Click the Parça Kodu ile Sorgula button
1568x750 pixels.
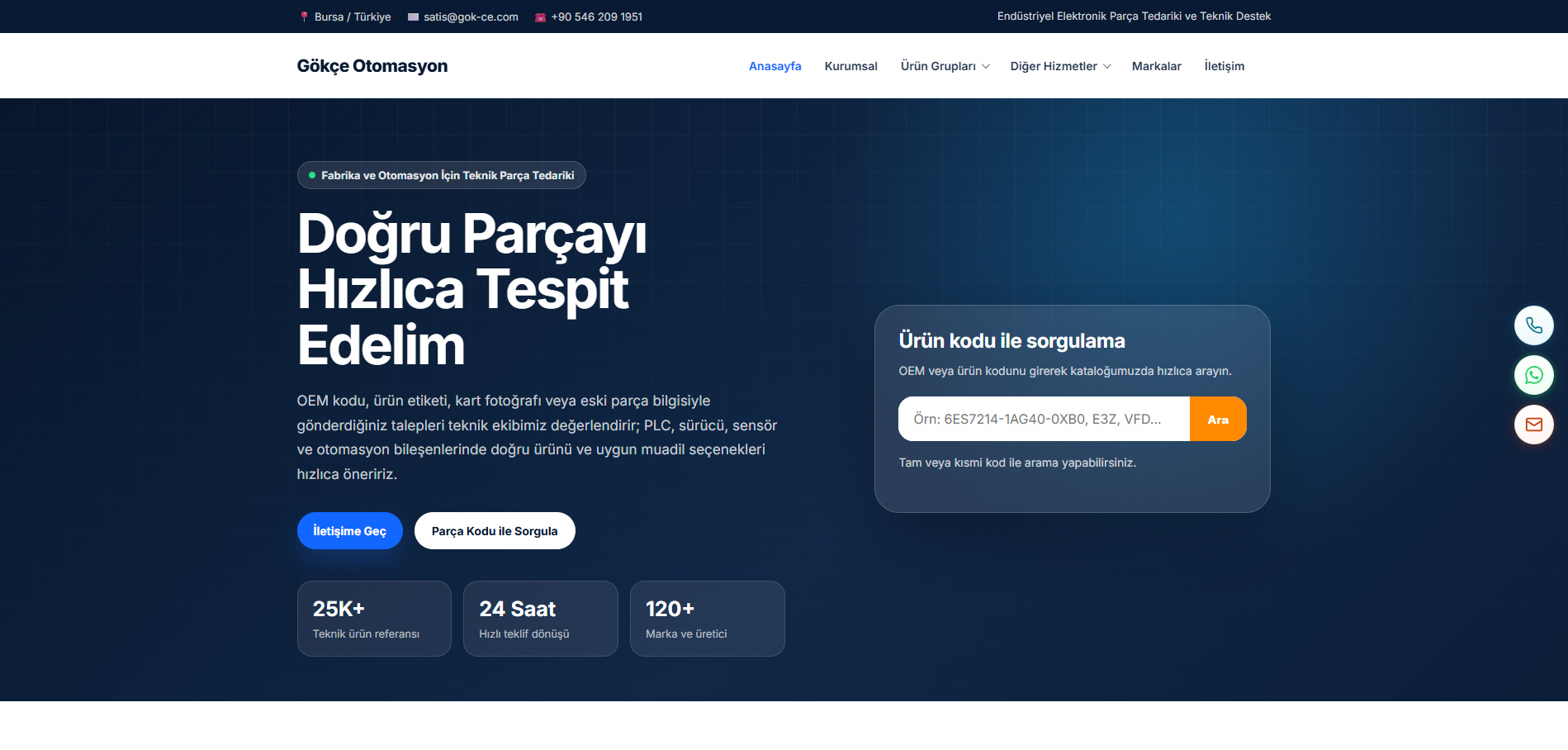(x=495, y=530)
